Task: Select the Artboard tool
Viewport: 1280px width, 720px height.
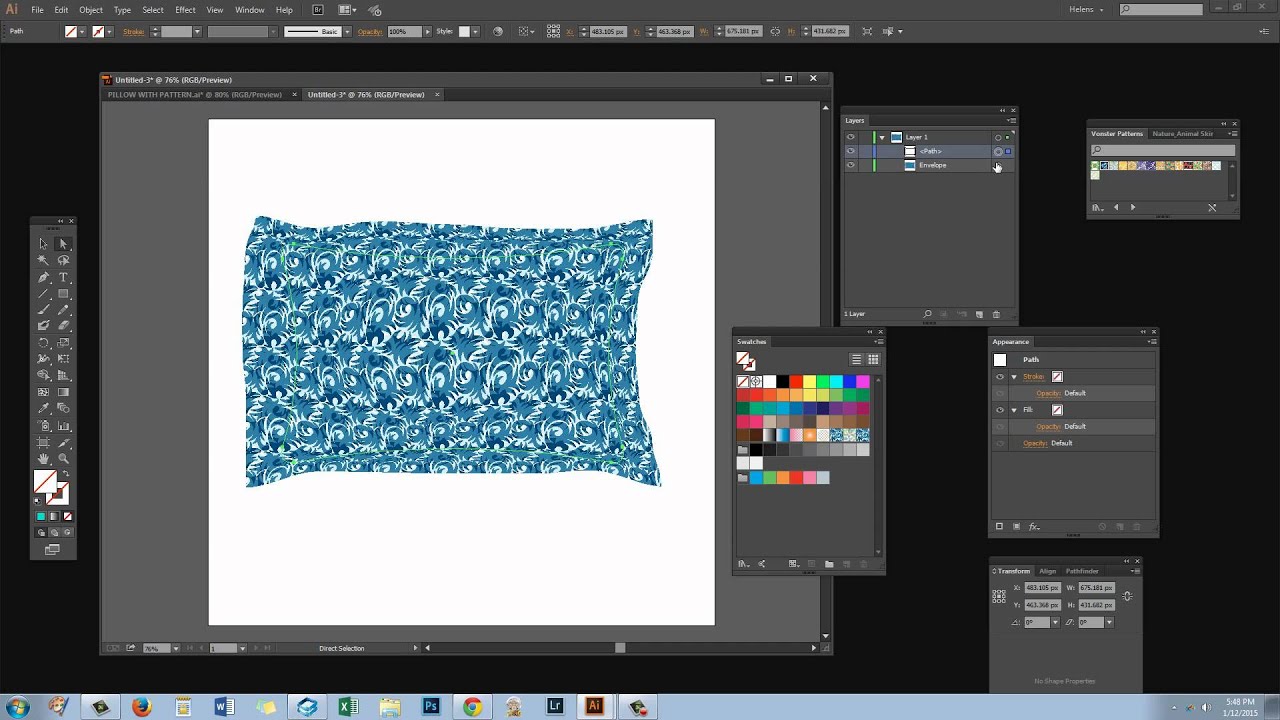Action: pos(43,441)
